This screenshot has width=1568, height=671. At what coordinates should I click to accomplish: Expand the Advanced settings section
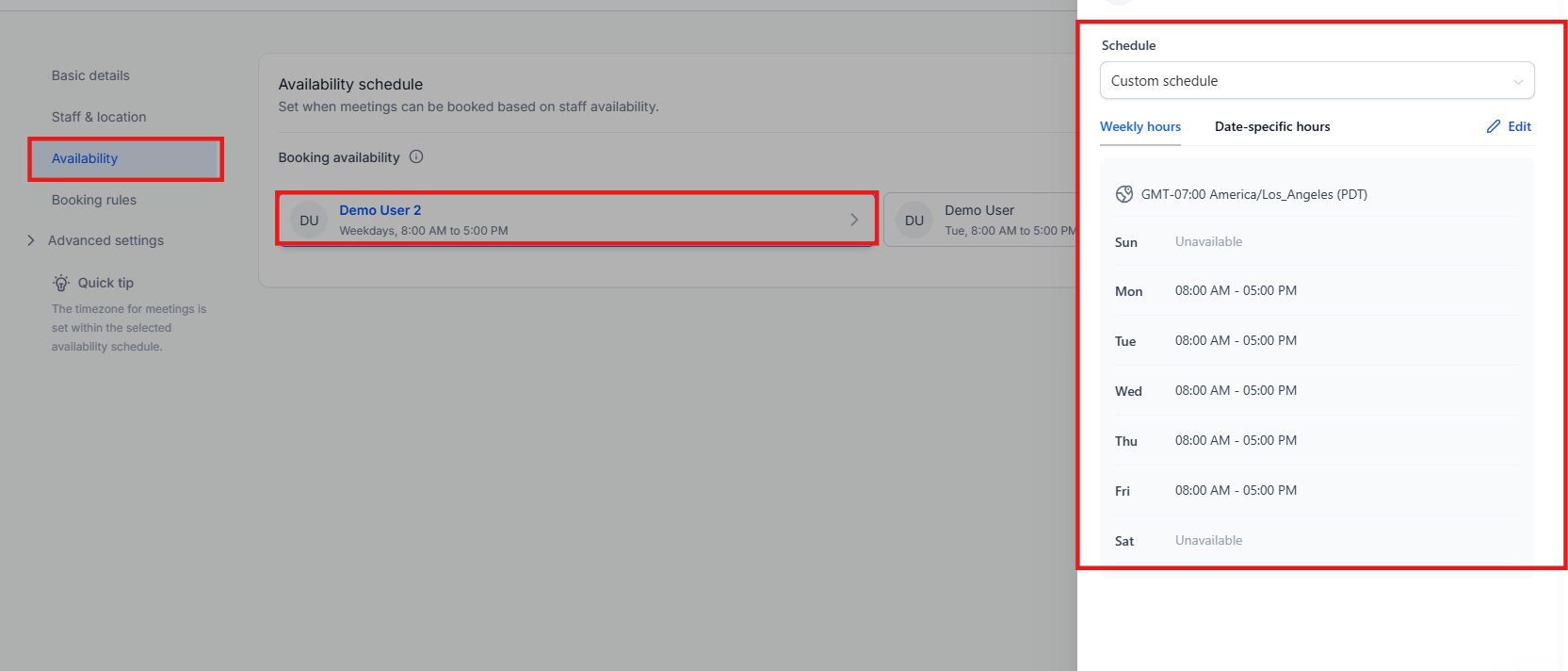(31, 240)
